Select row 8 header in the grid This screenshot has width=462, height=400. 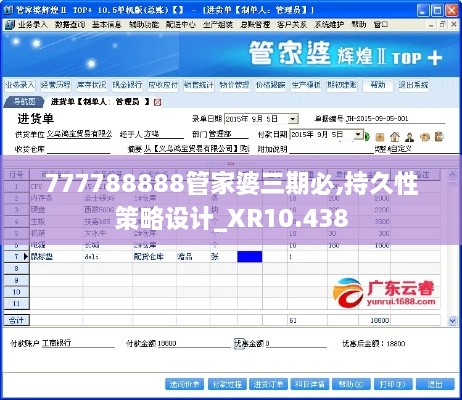17,269
